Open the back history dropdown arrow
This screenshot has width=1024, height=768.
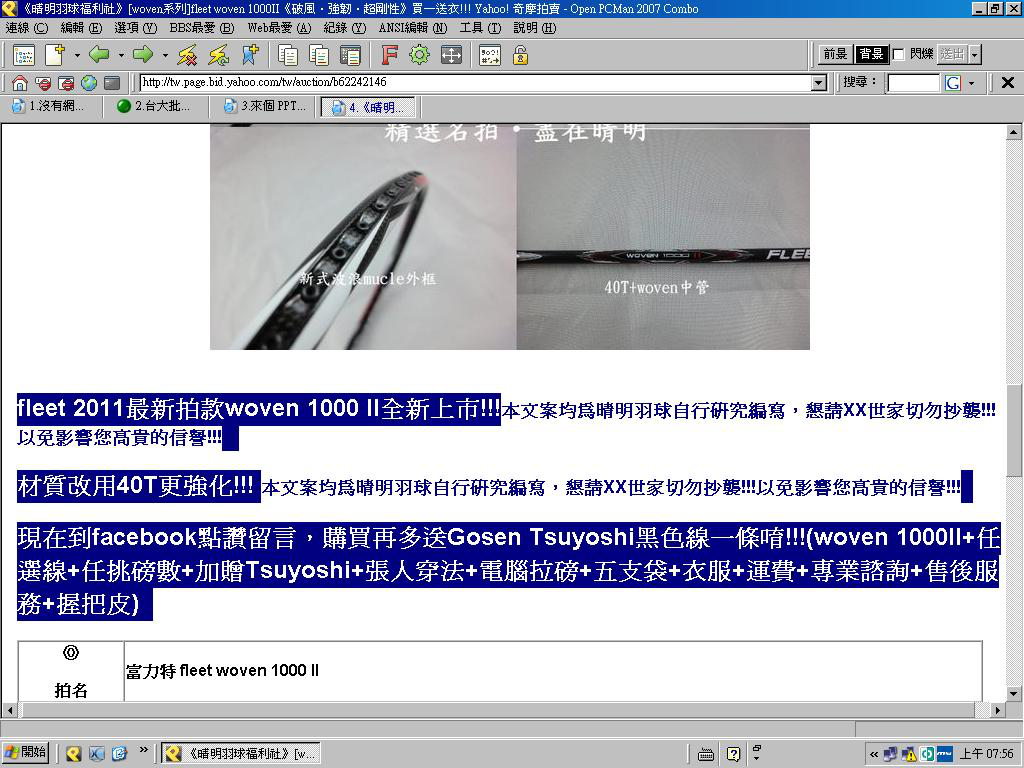(121, 55)
